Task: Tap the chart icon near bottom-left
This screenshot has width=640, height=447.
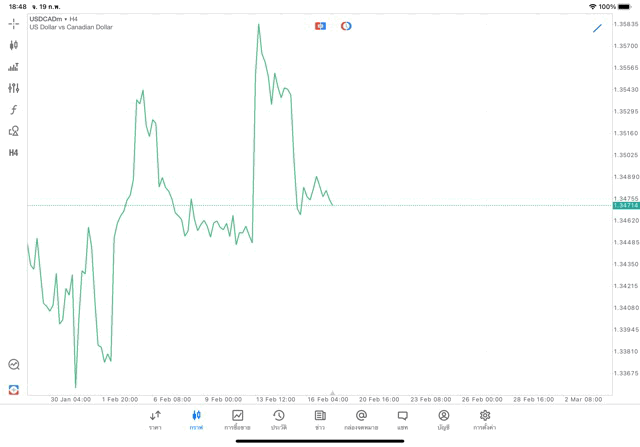Action: click(x=14, y=365)
